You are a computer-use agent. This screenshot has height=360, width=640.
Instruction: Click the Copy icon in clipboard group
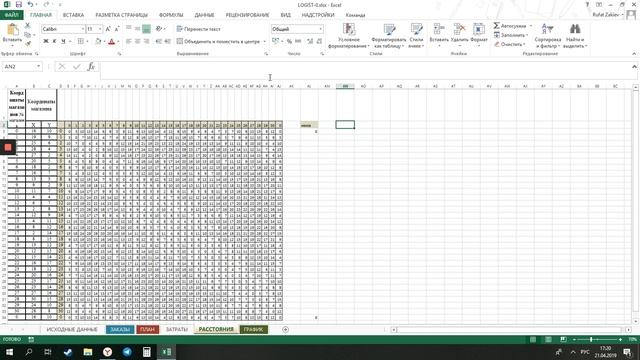[28, 35]
